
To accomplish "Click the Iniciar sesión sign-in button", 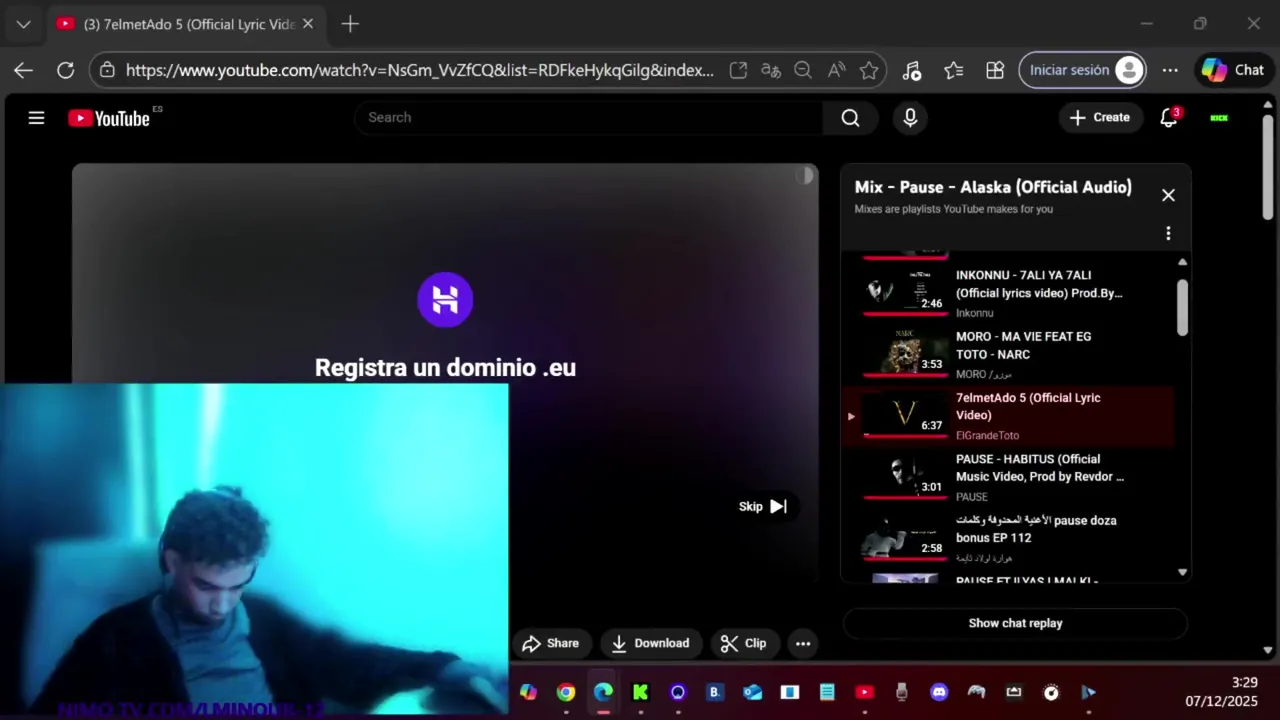I will (1083, 70).
